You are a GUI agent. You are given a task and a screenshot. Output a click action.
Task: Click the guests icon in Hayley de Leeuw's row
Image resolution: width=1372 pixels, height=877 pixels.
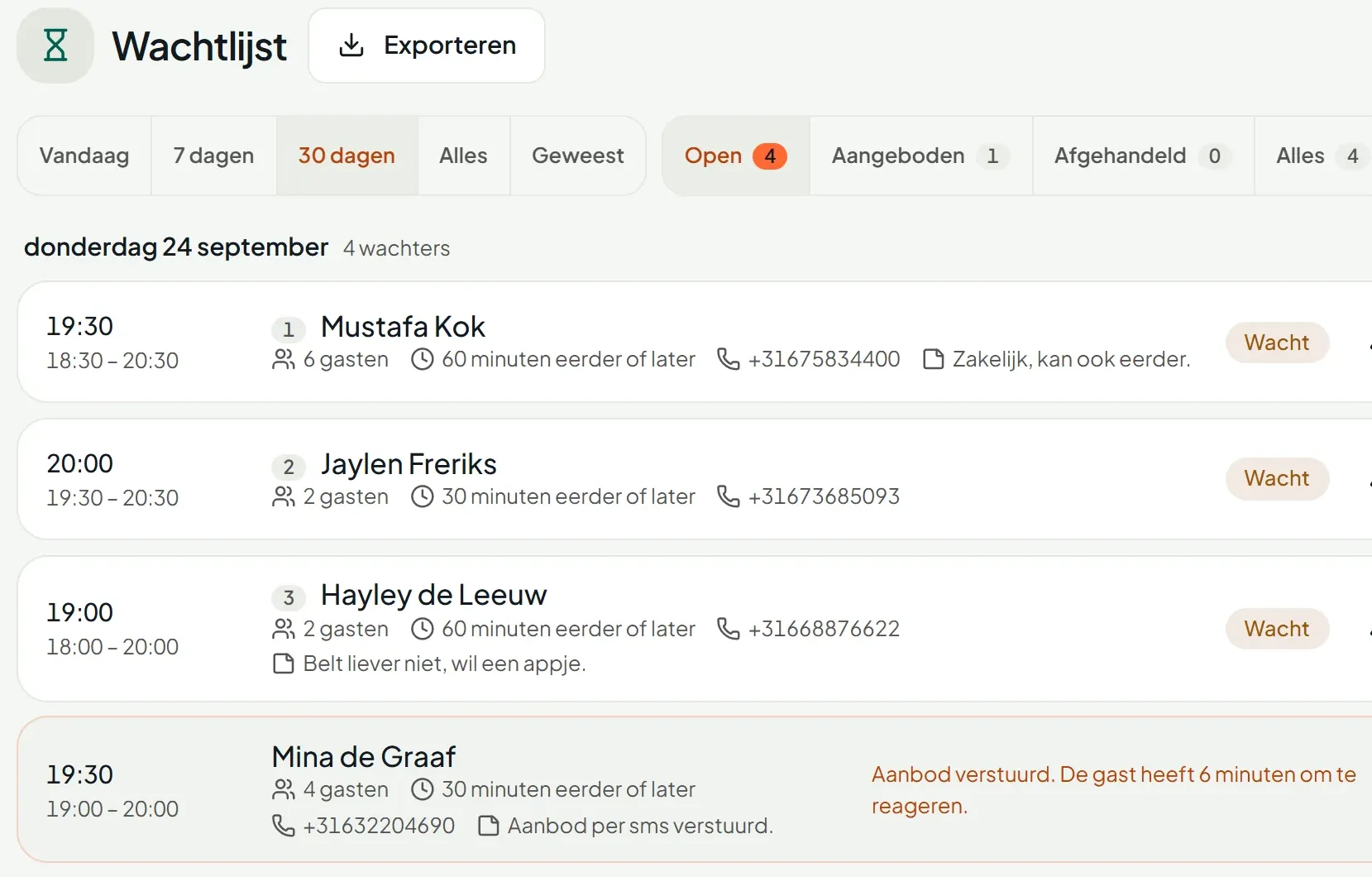pyautogui.click(x=284, y=629)
